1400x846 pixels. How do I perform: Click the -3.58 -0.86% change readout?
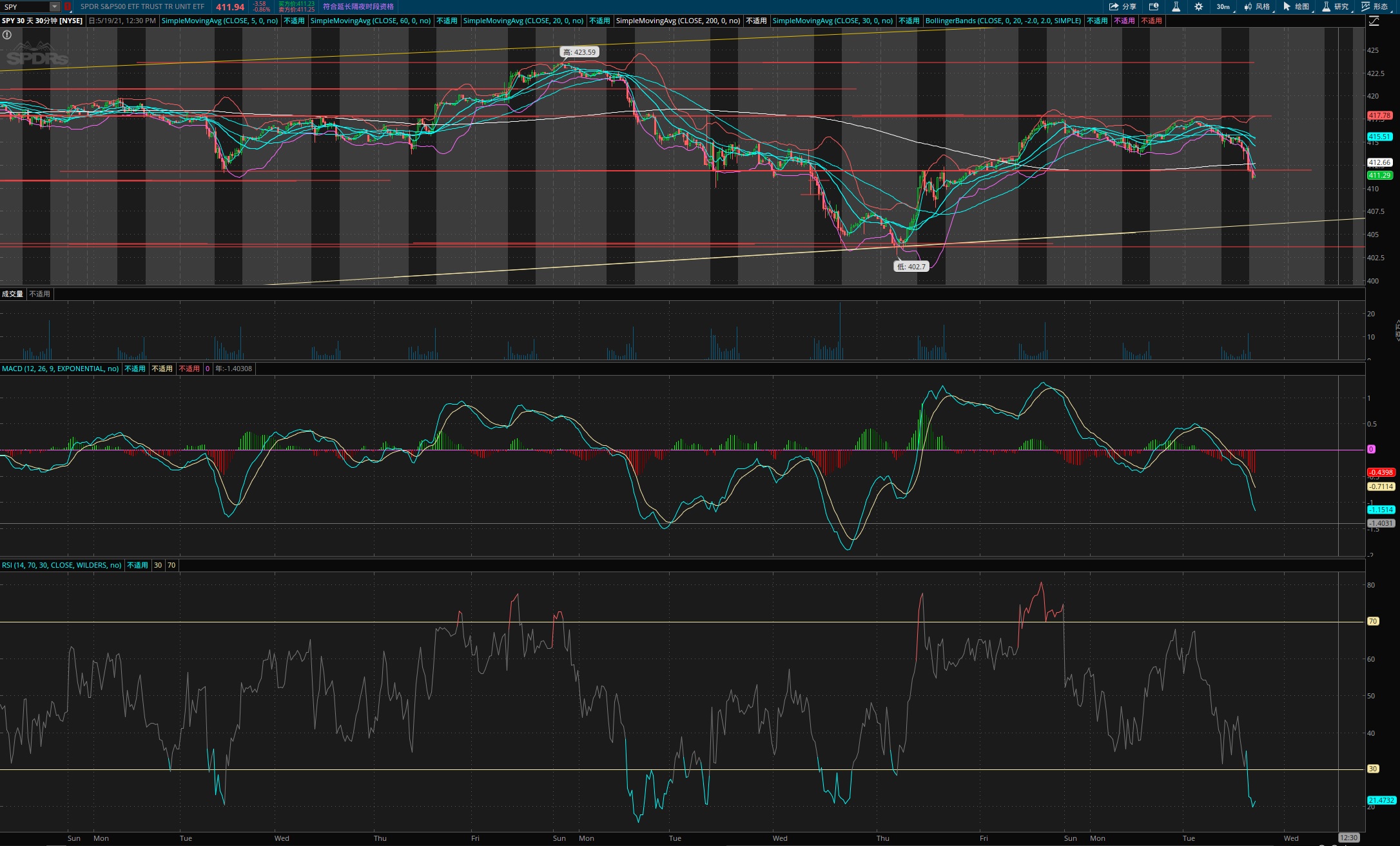[261, 6]
